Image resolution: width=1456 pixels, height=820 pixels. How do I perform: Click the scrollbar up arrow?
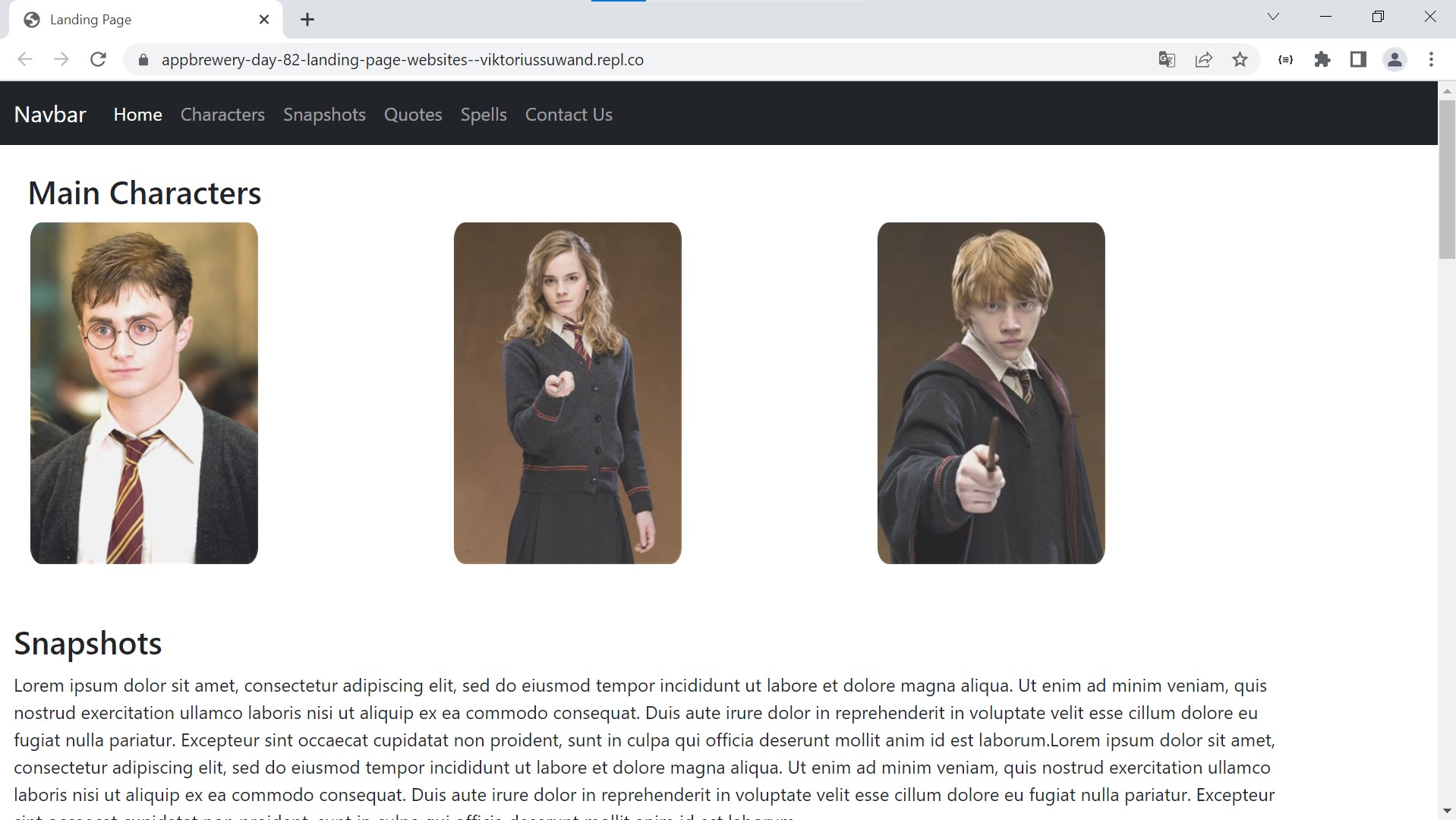1447,90
